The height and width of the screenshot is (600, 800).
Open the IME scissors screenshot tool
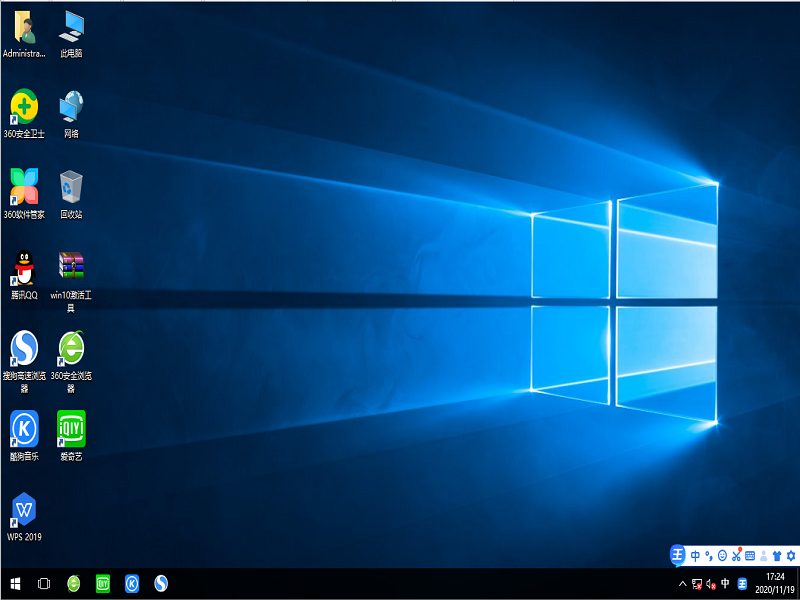click(x=736, y=555)
